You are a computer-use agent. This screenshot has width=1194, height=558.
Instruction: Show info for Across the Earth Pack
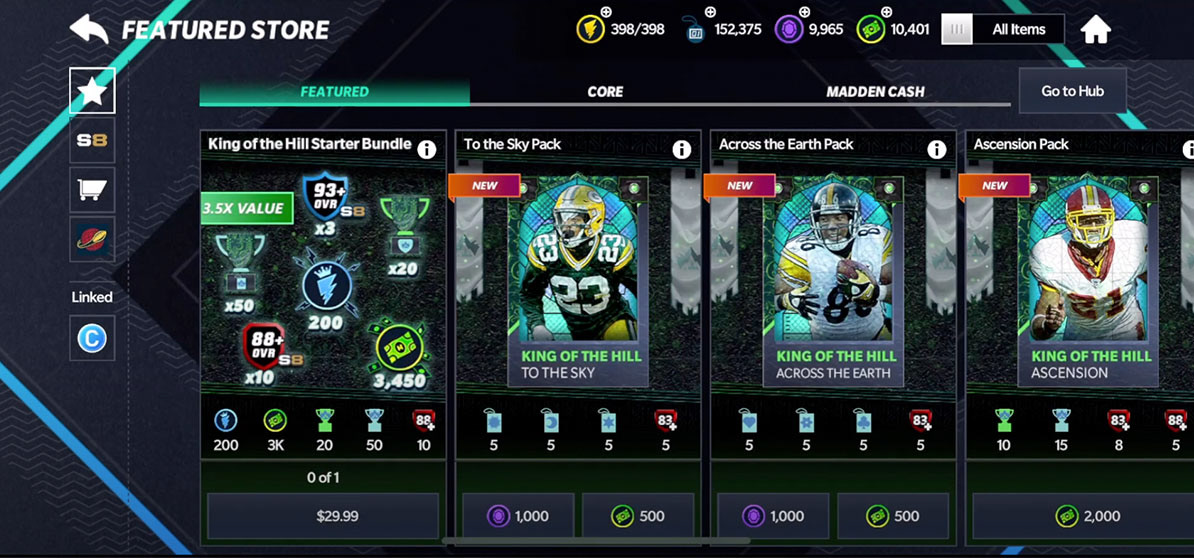[x=937, y=149]
